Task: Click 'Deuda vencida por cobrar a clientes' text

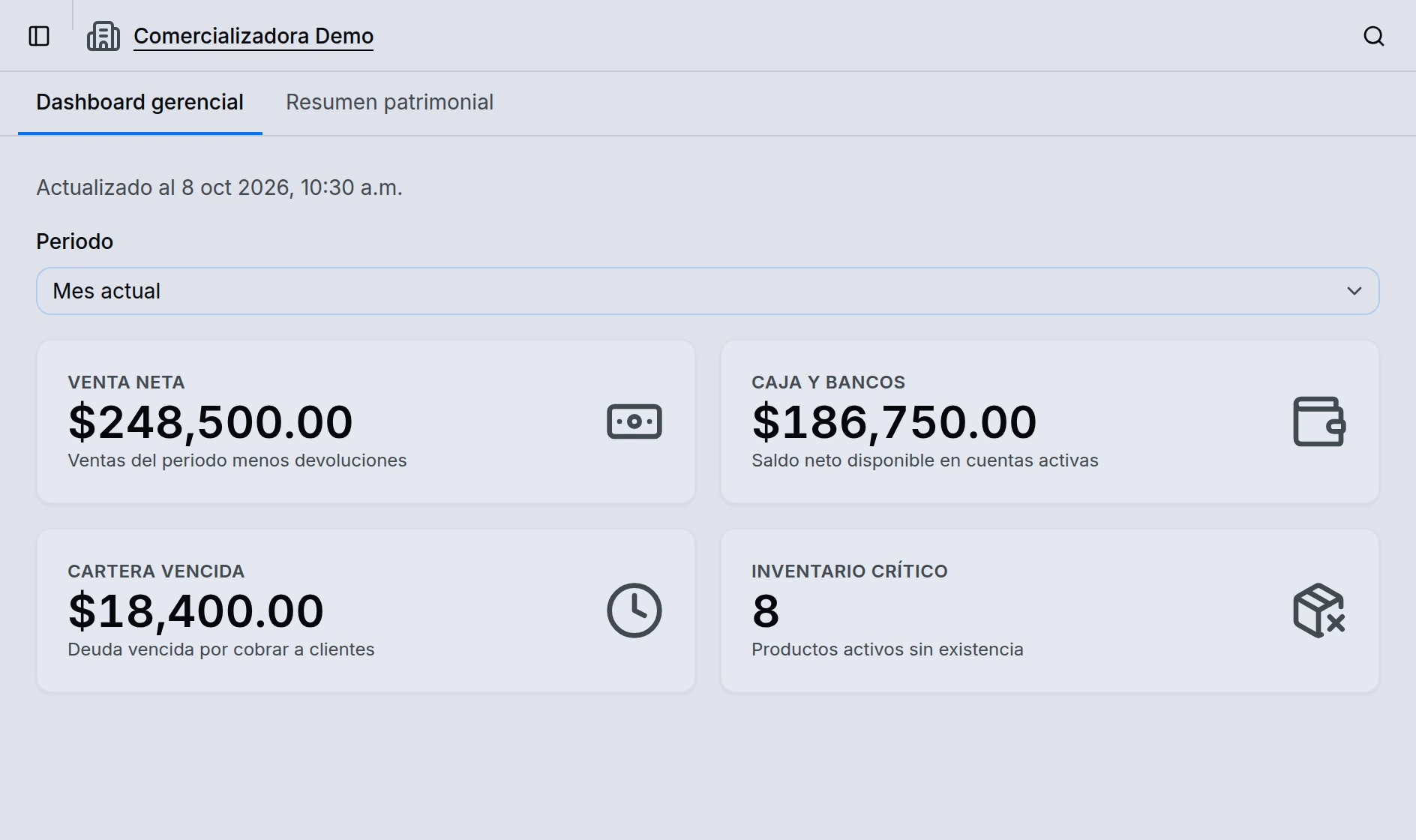Action: click(221, 649)
